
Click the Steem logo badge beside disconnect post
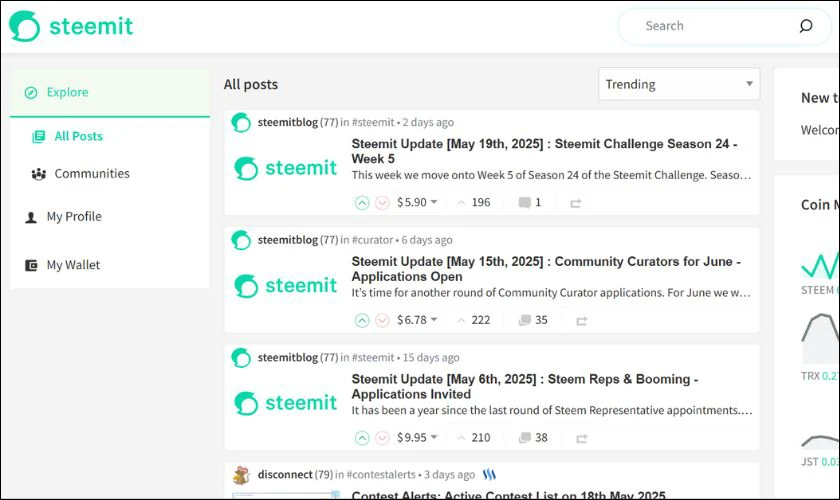point(489,474)
